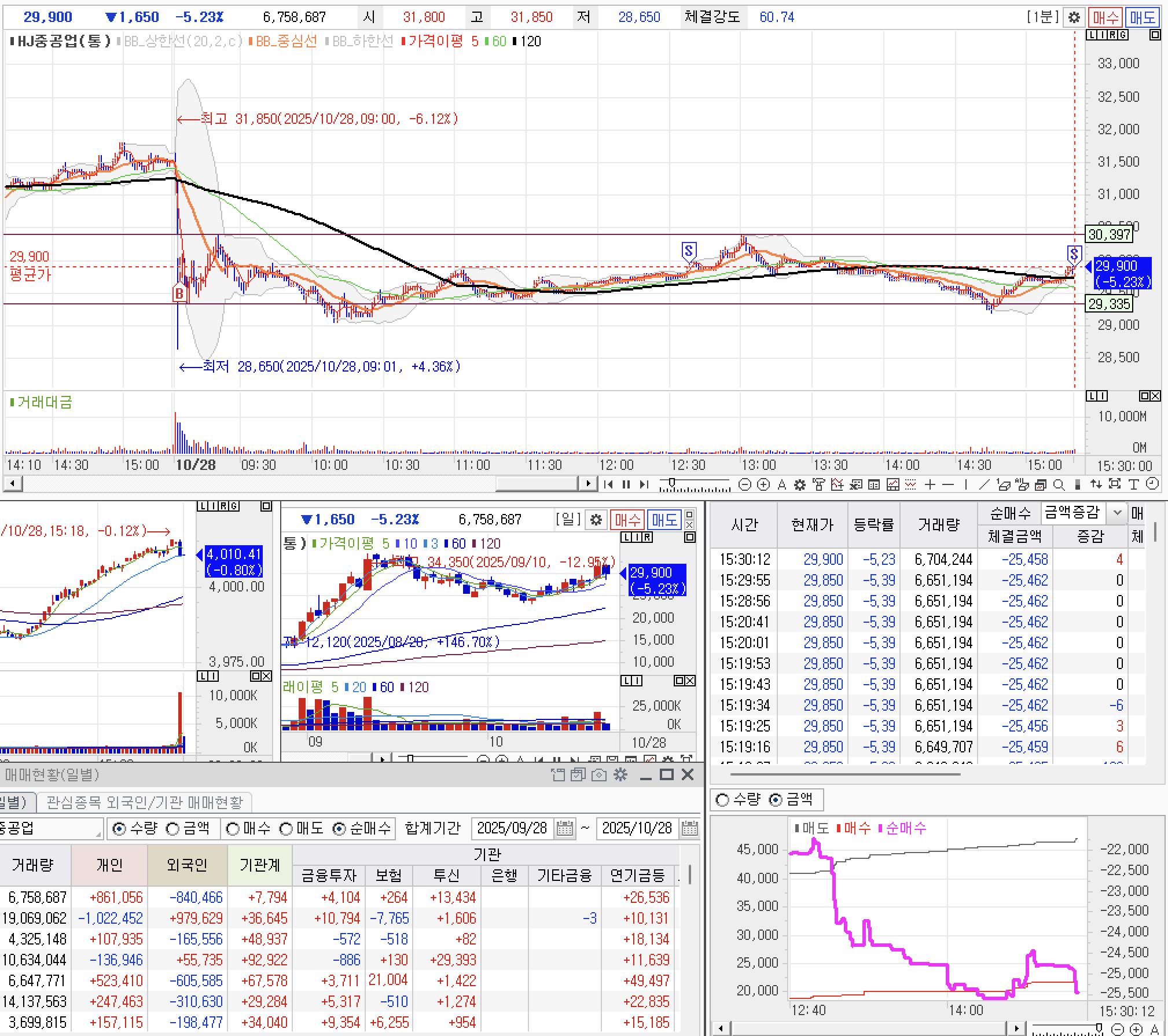
Task: Click the 외국인 column header
Action: 187,865
